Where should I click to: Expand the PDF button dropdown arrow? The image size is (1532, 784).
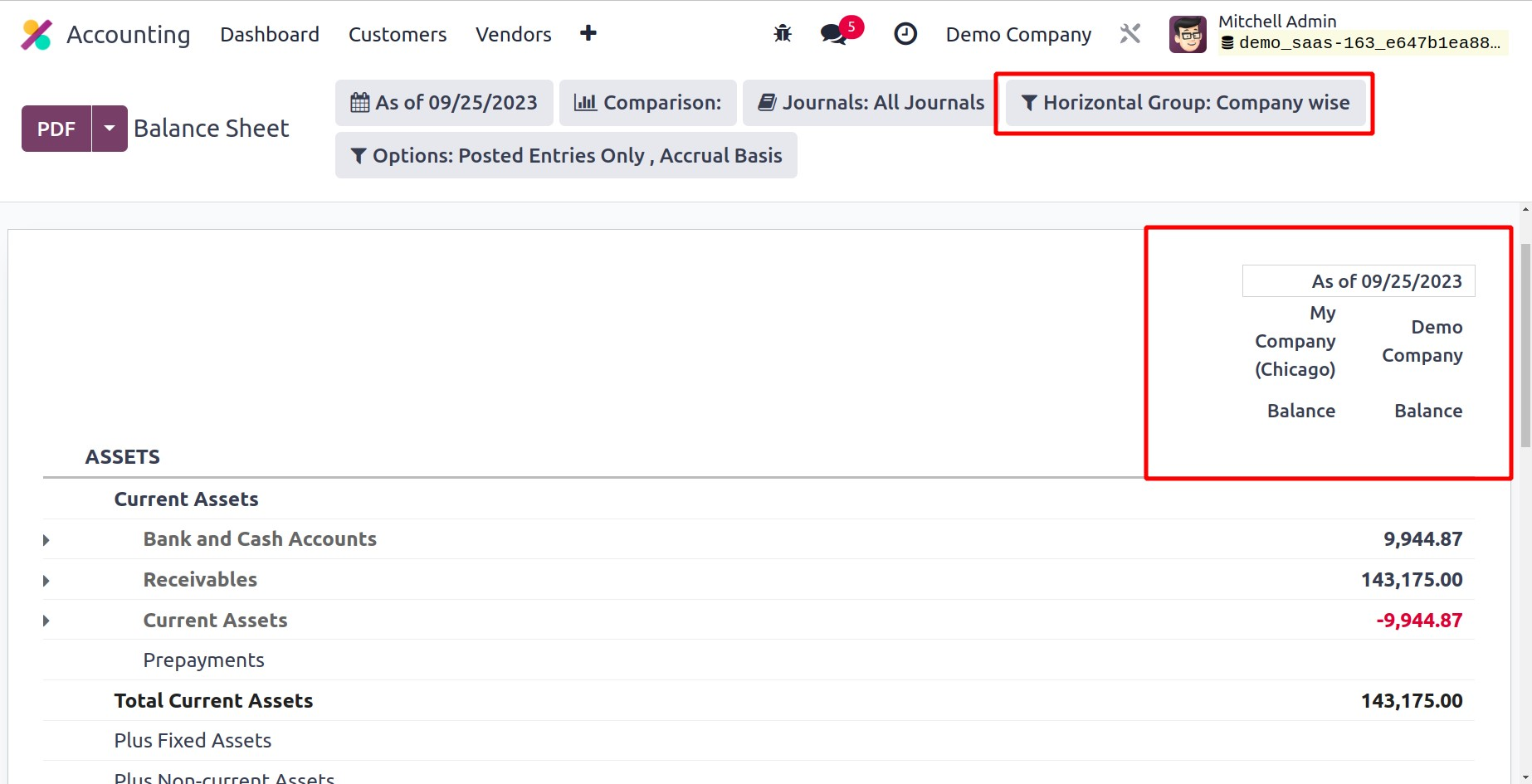(x=110, y=129)
